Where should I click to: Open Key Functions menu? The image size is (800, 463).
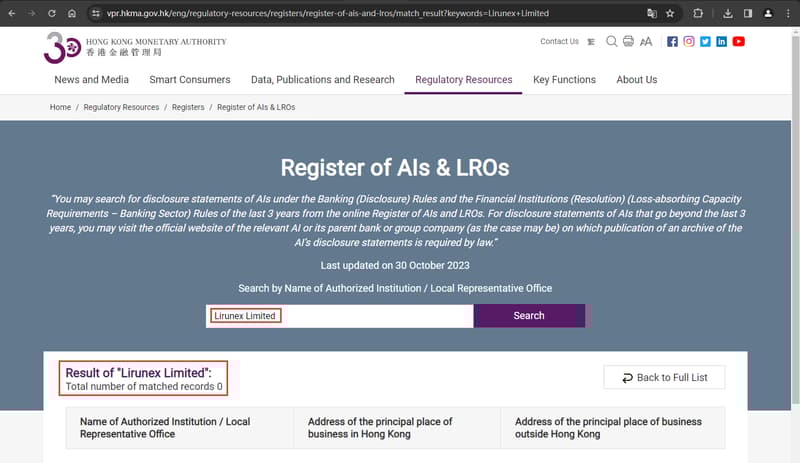[564, 80]
